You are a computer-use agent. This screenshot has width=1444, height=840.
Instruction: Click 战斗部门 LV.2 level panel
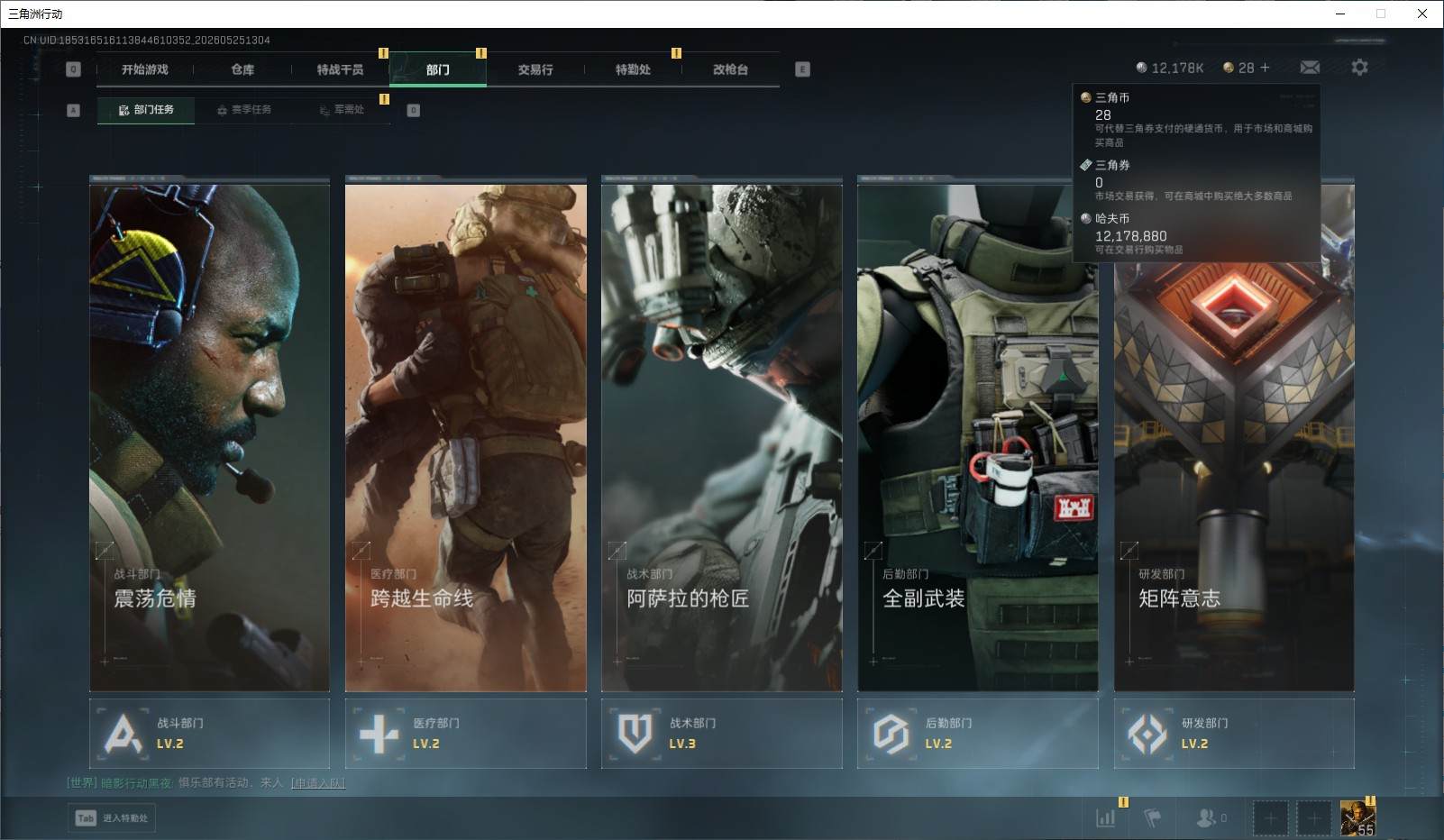pos(209,734)
